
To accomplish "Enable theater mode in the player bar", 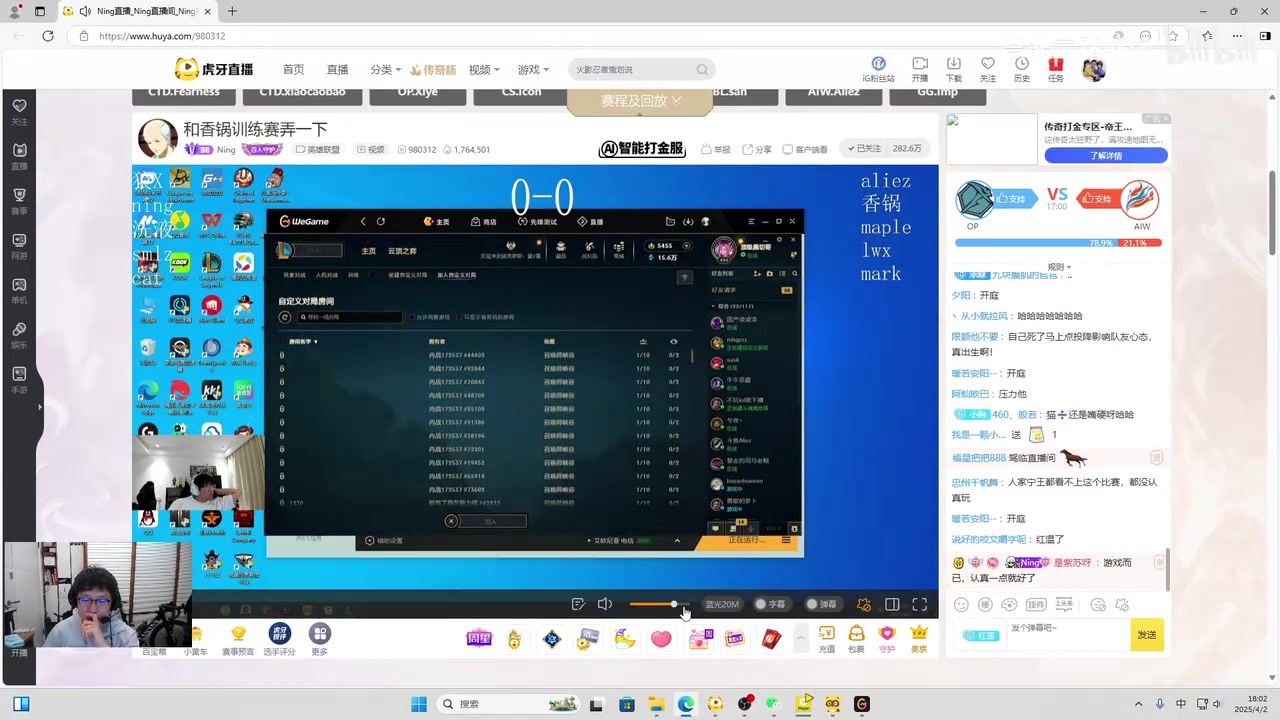I will point(891,604).
